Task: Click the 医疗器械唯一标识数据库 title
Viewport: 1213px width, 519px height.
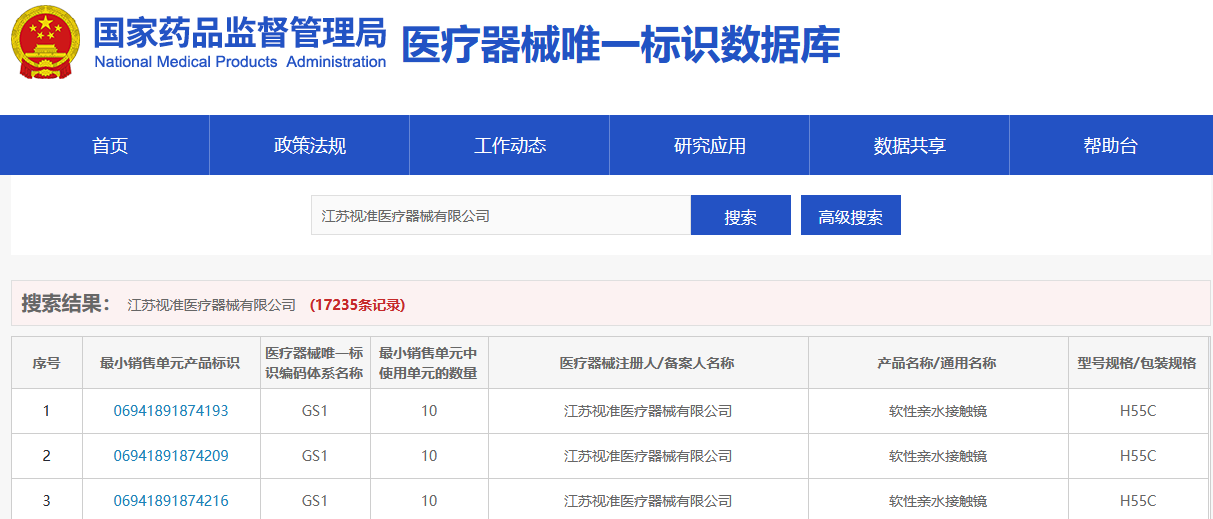Action: pyautogui.click(x=621, y=45)
